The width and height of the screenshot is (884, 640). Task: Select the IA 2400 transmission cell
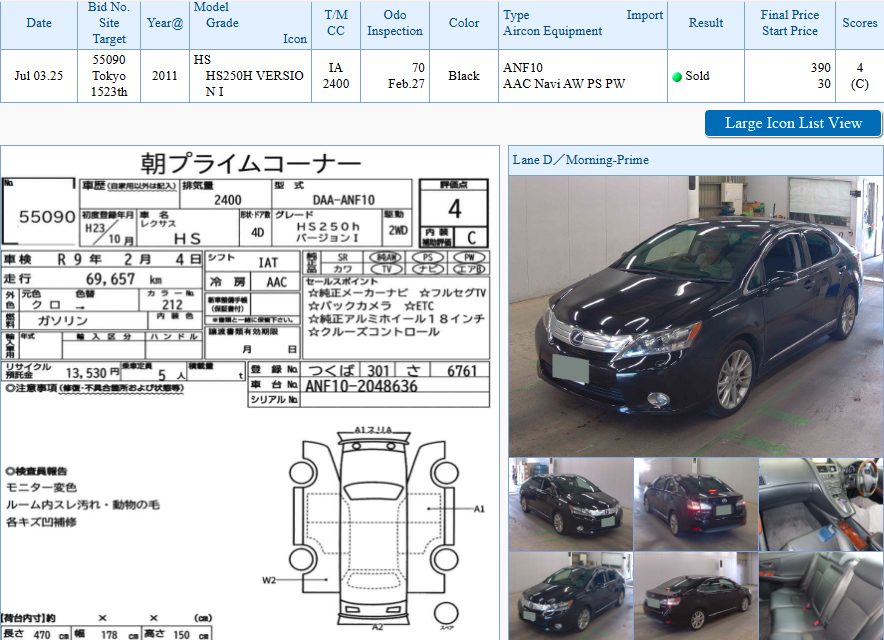336,76
